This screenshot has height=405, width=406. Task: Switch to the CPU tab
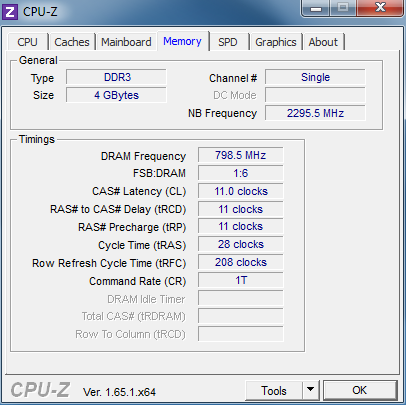28,42
